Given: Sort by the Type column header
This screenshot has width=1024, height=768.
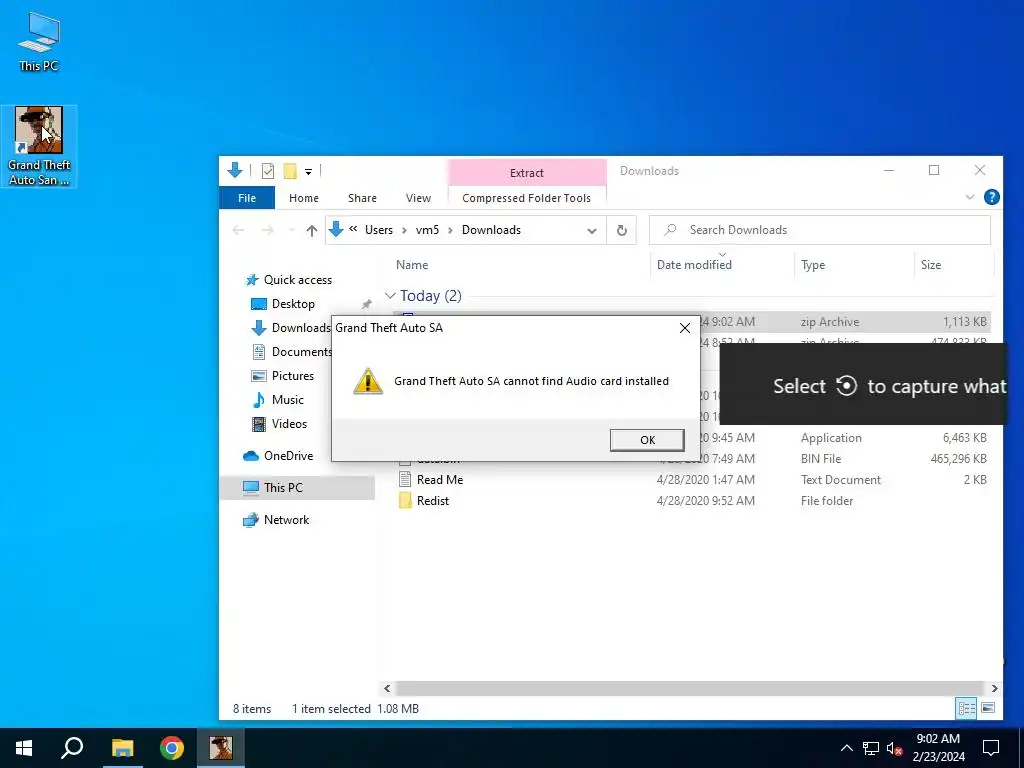Looking at the screenshot, I should pyautogui.click(x=813, y=264).
